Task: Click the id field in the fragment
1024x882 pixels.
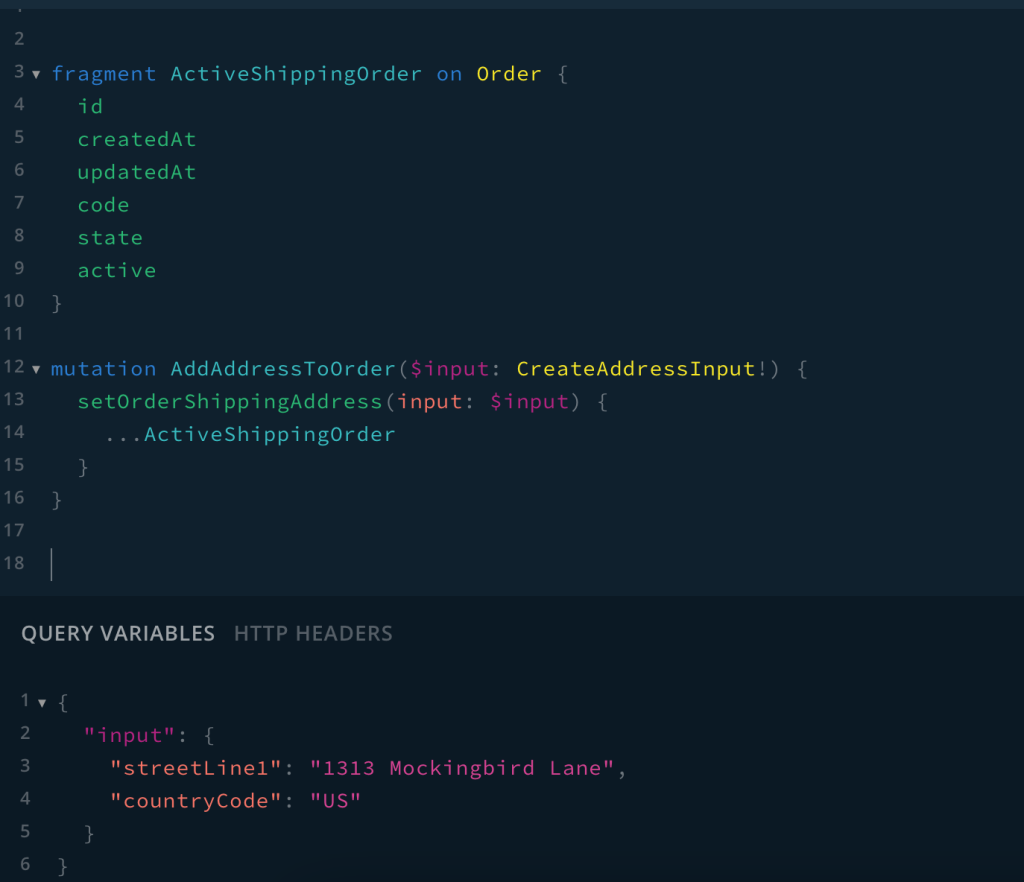Action: 90,106
